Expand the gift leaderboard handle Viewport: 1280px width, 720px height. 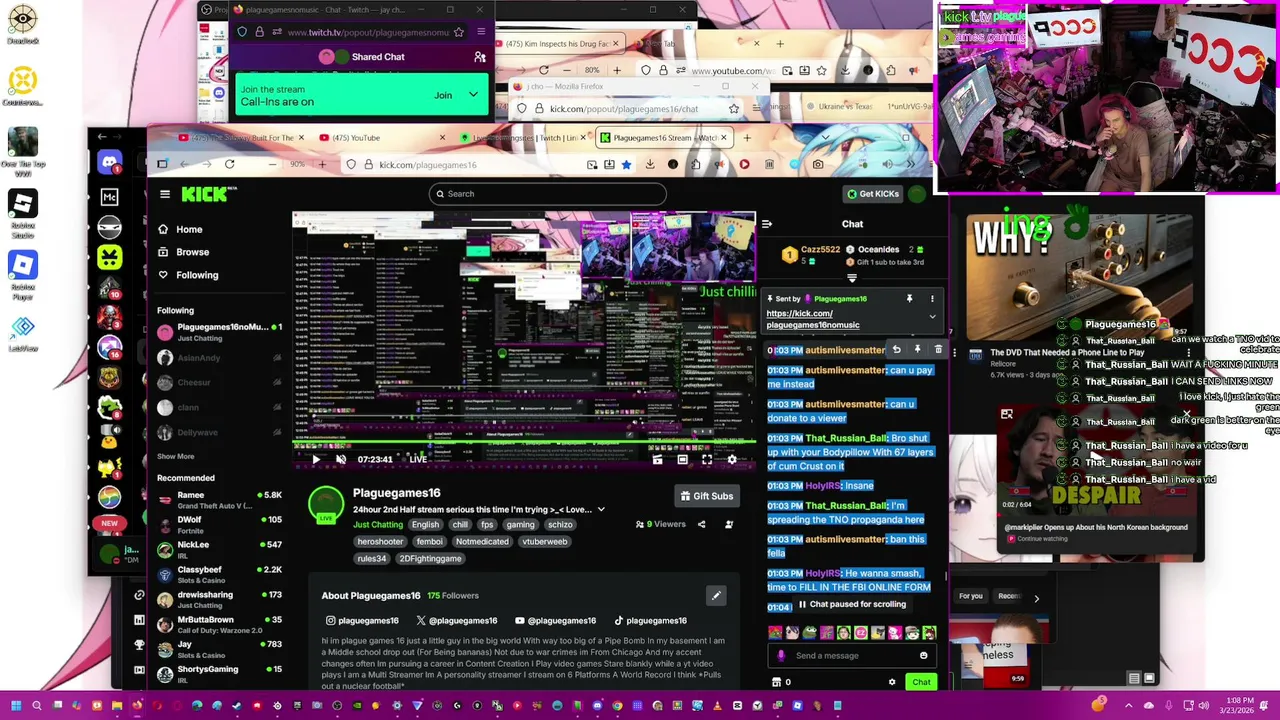click(852, 279)
